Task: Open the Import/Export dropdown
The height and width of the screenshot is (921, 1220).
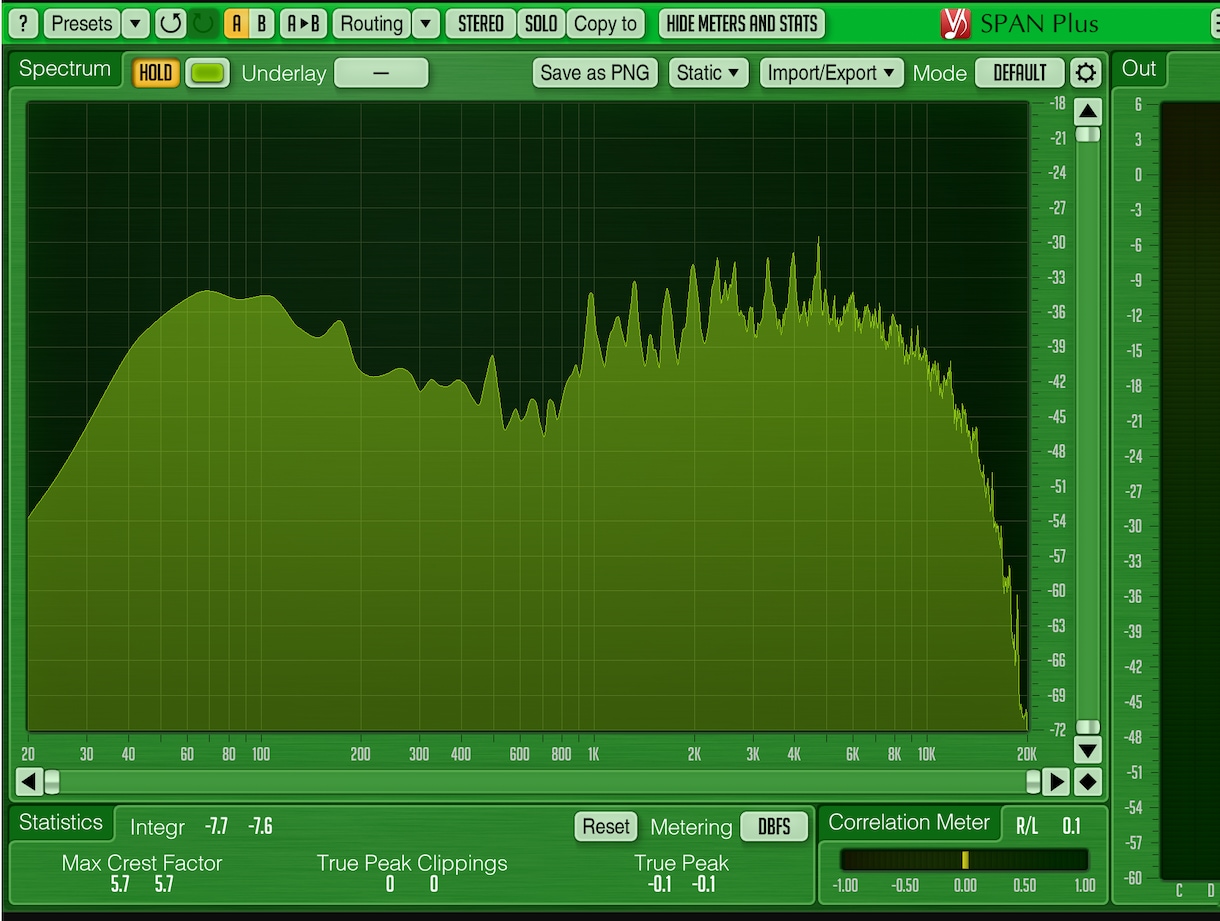Action: [831, 73]
